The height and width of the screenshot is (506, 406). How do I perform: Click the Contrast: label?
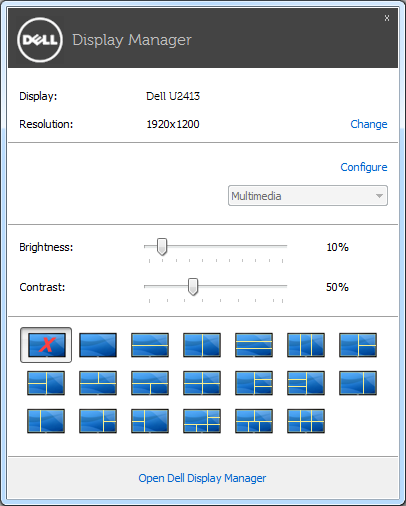coord(42,287)
